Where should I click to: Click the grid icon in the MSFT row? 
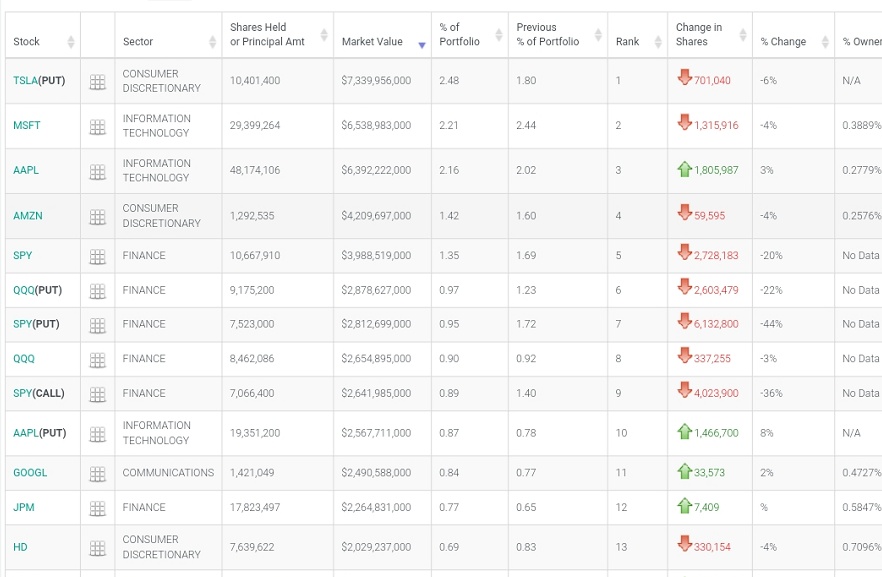pyautogui.click(x=97, y=127)
